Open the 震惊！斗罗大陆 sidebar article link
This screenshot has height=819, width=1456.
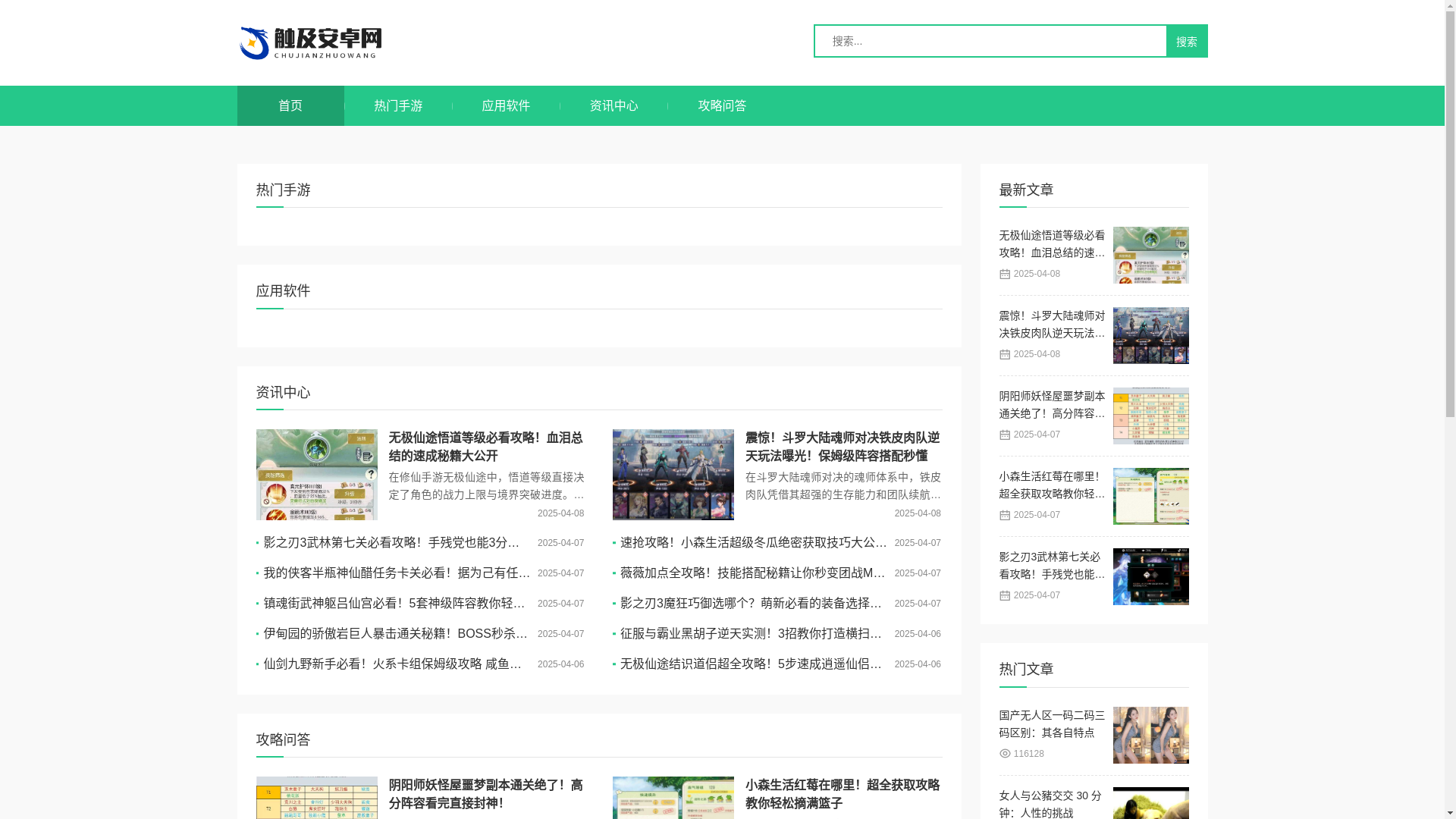pyautogui.click(x=1053, y=325)
